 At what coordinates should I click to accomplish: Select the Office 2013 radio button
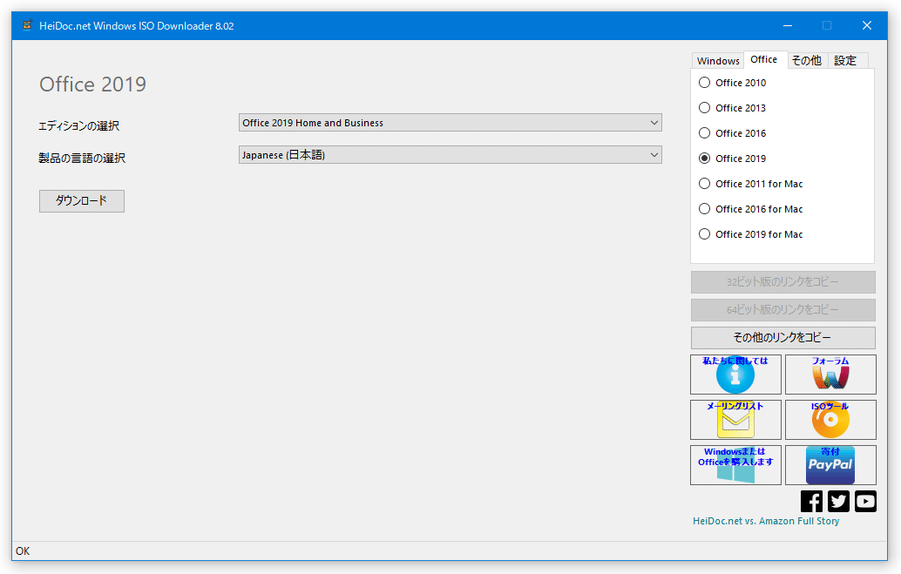[x=704, y=108]
